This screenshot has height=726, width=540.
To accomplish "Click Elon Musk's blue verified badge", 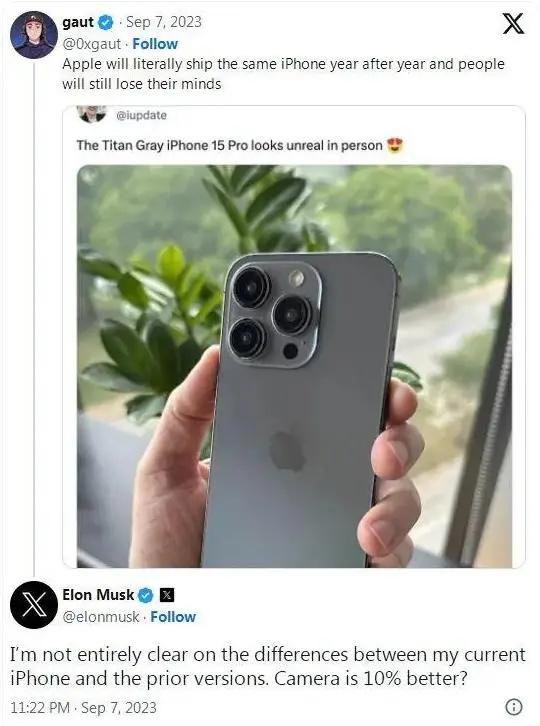I will pyautogui.click(x=146, y=595).
